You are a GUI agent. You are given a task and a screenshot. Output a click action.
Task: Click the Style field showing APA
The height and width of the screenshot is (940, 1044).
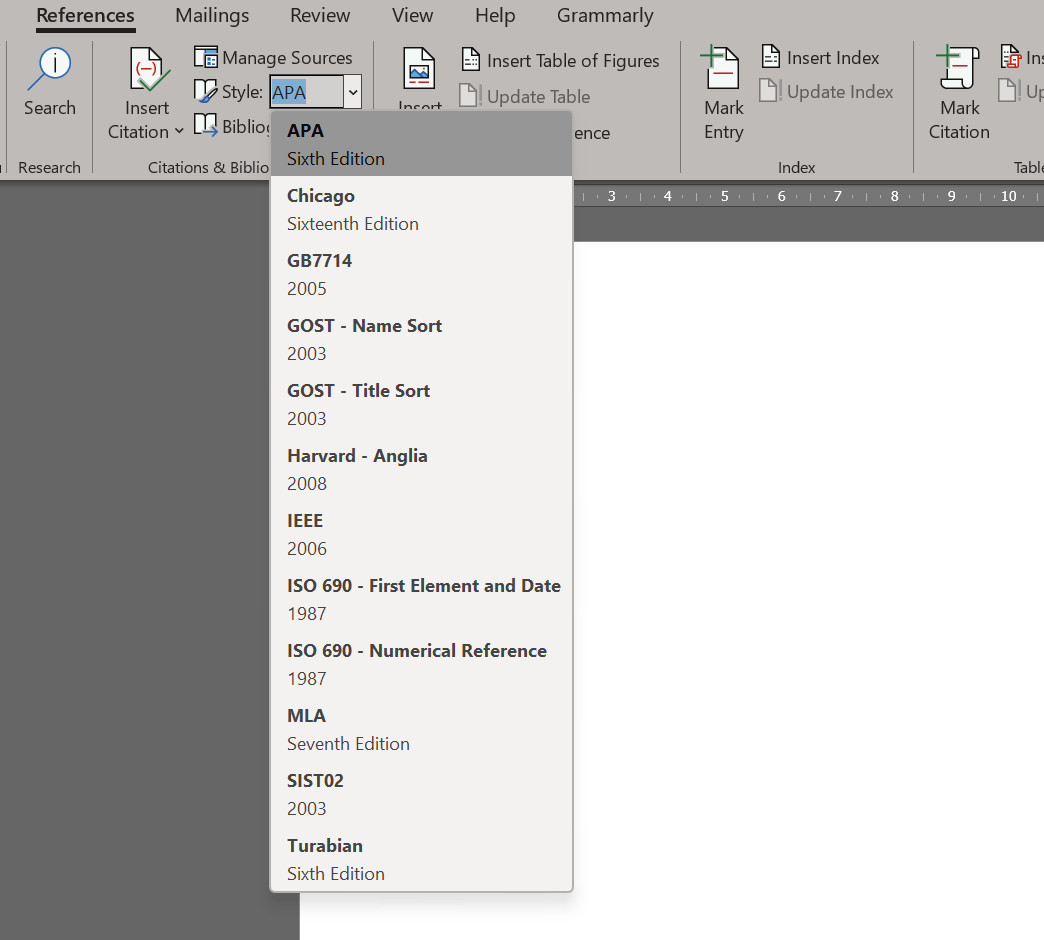[x=307, y=92]
